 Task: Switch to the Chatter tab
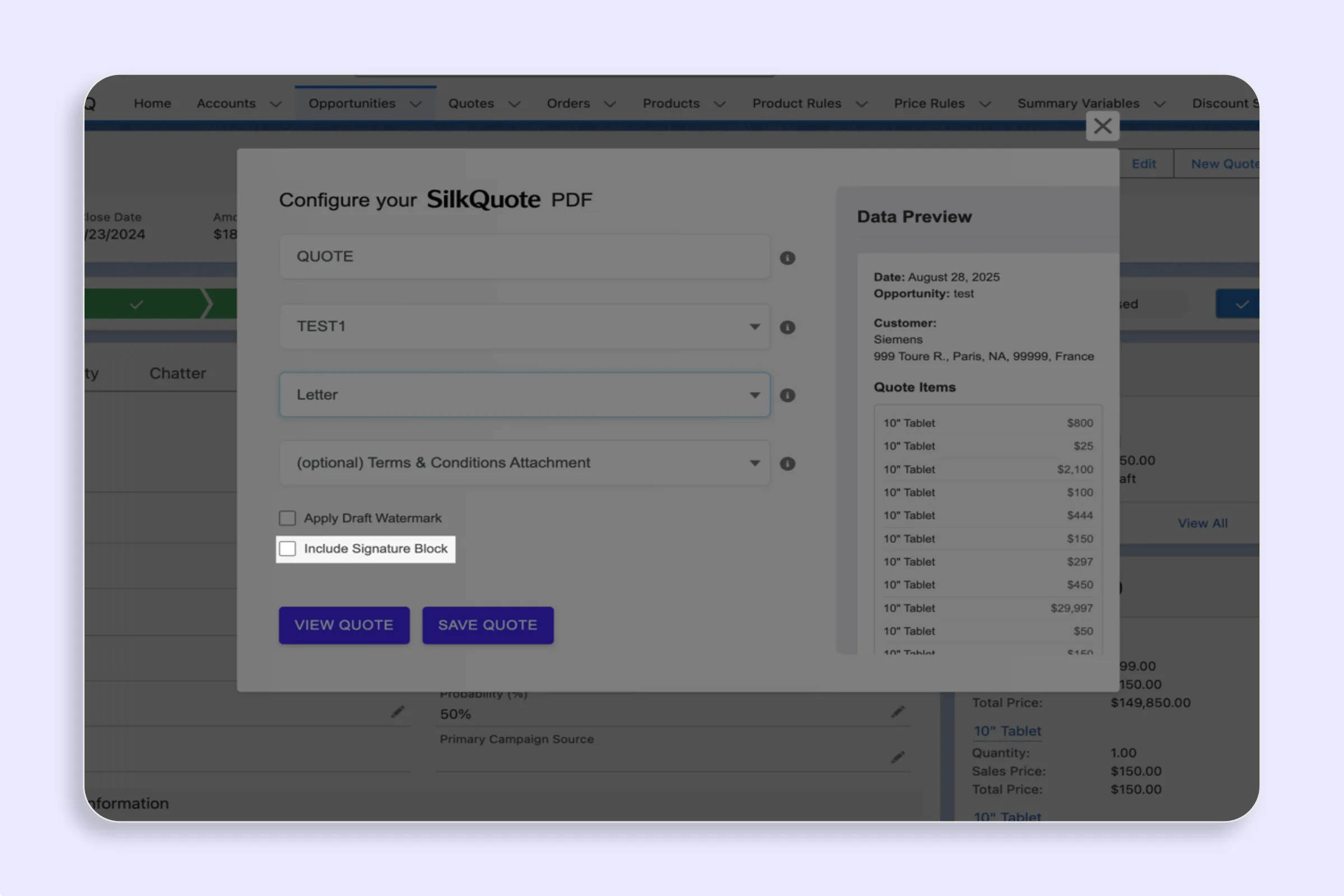178,373
